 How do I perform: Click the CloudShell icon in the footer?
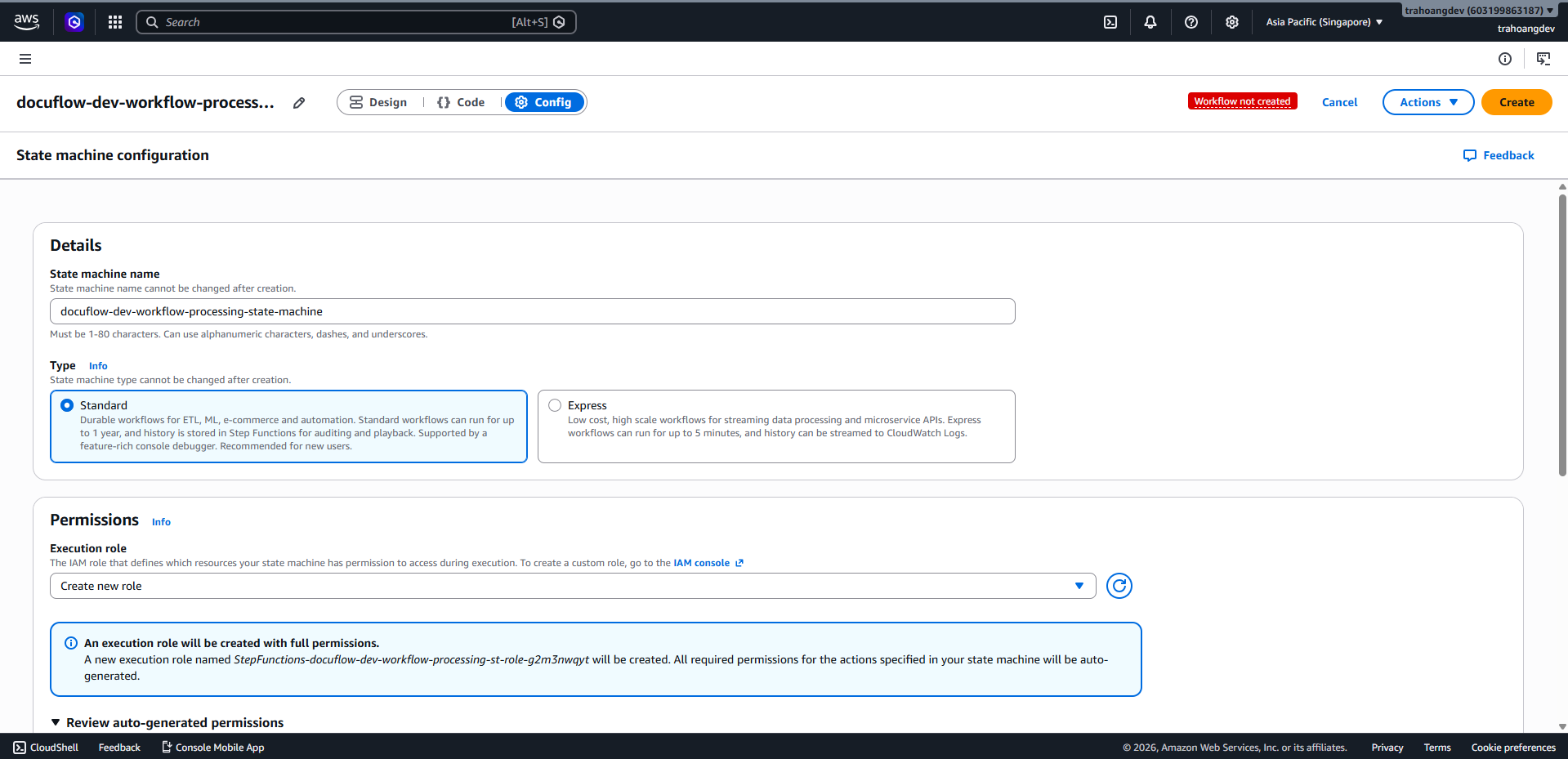[20, 747]
